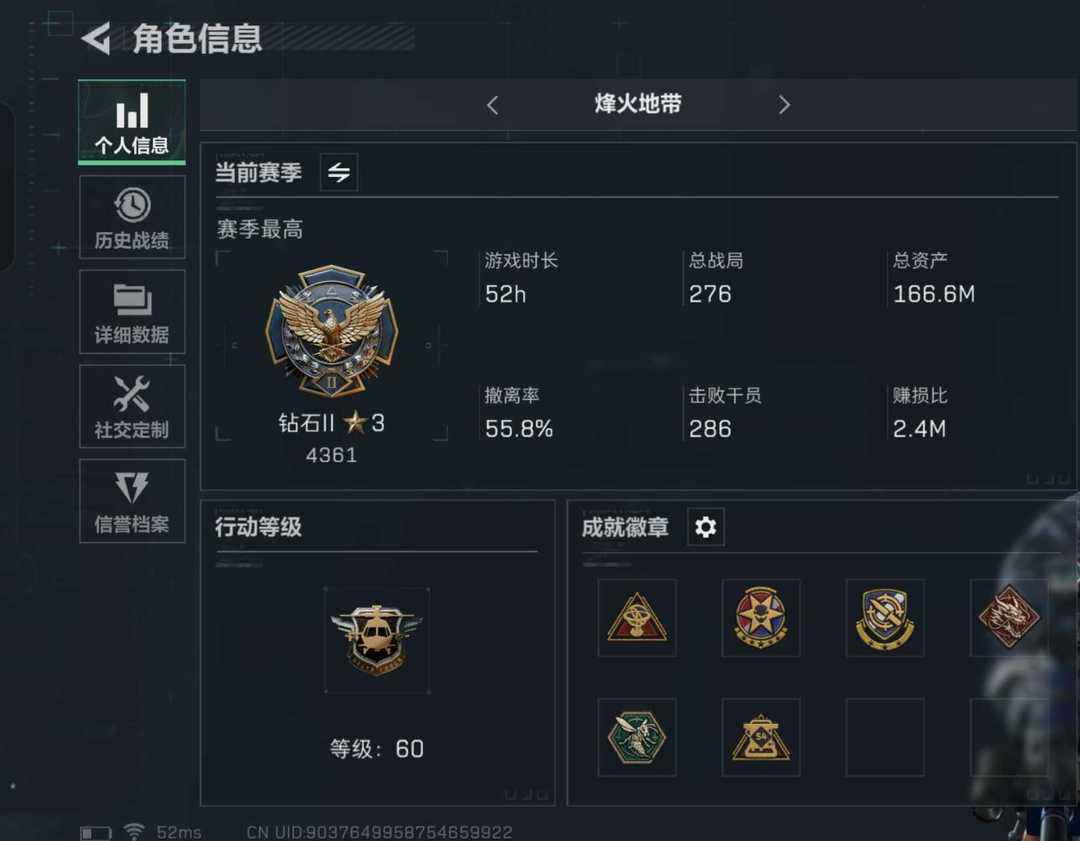Toggle season view with swap arrows button

tap(339, 172)
